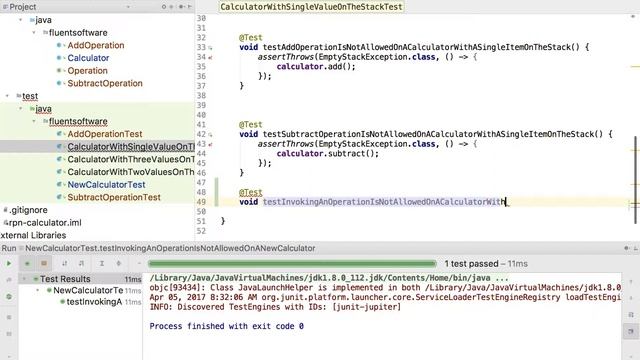Image resolution: width=640 pixels, height=360 pixels.
Task: Hide the Run tool window
Action: [636, 248]
